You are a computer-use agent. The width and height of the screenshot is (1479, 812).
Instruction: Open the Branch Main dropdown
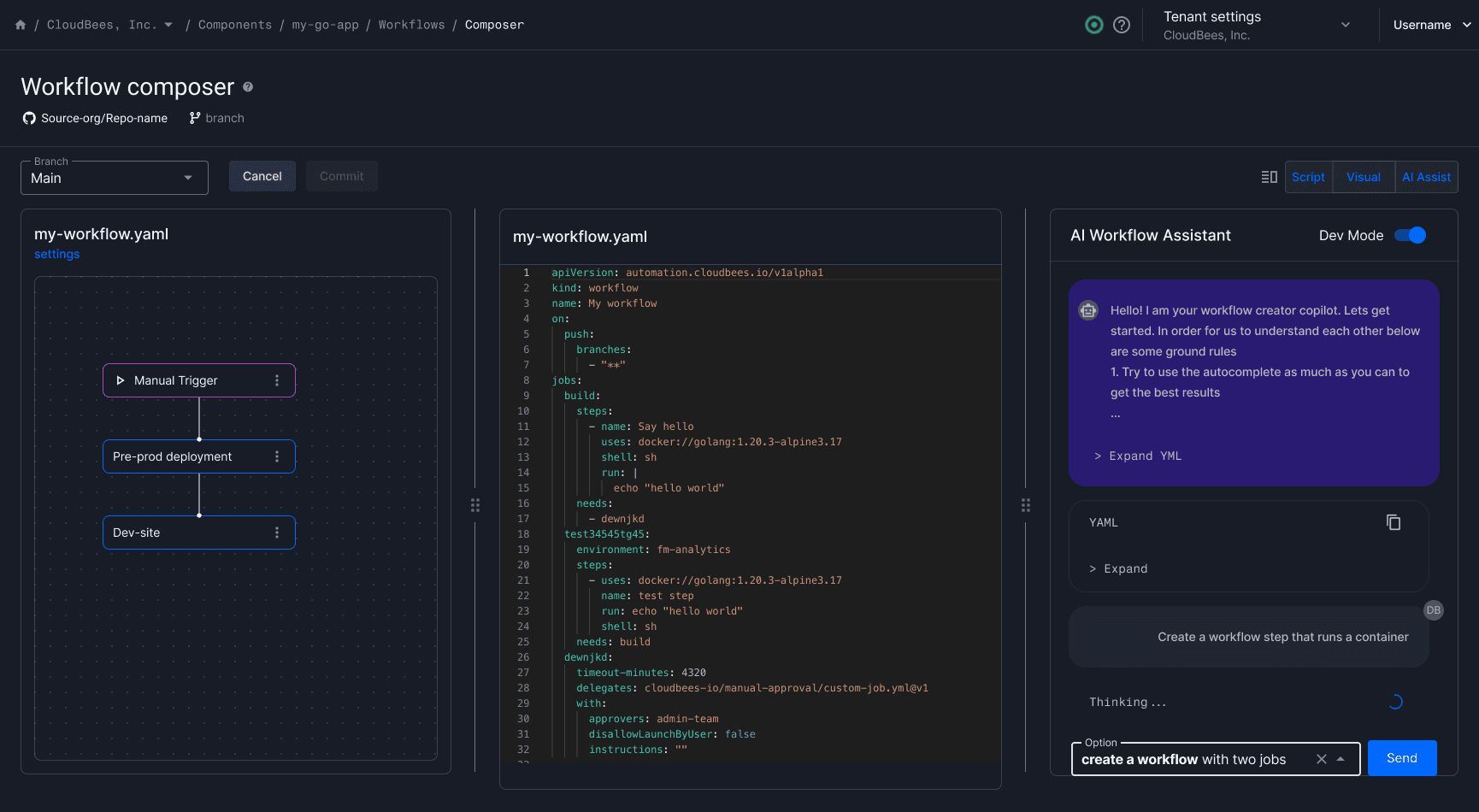tap(115, 178)
